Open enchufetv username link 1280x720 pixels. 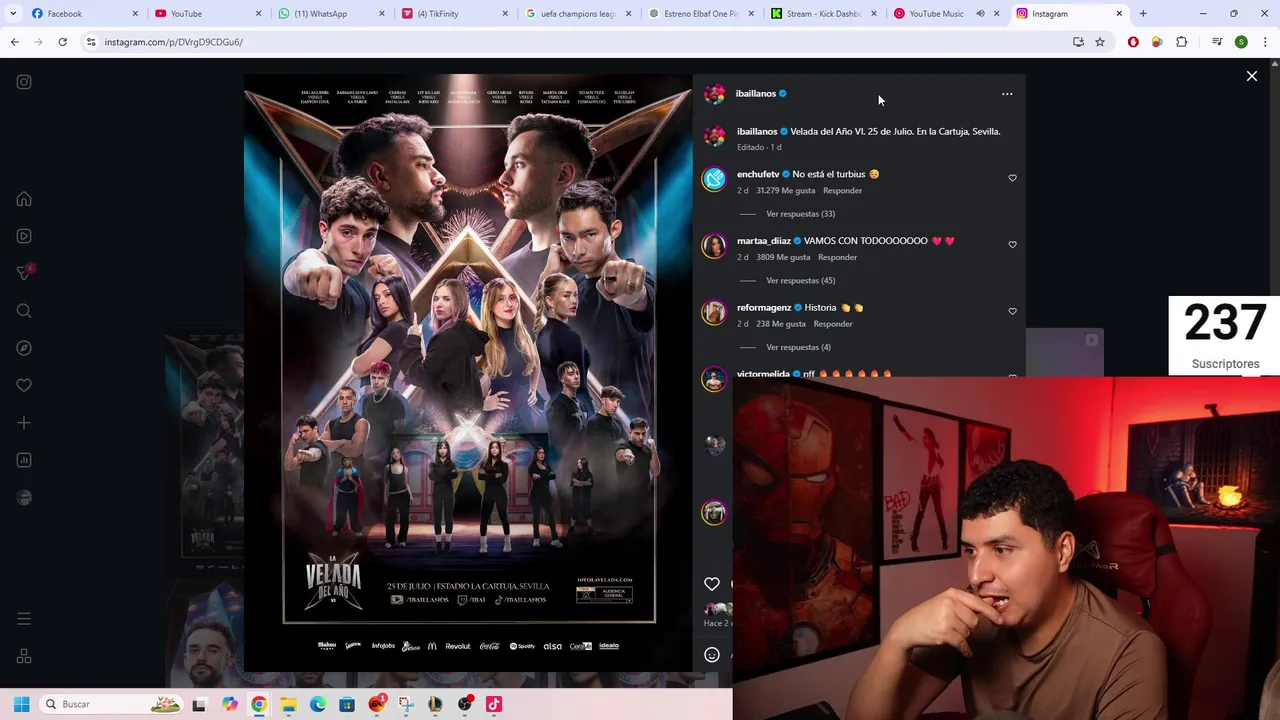point(758,174)
